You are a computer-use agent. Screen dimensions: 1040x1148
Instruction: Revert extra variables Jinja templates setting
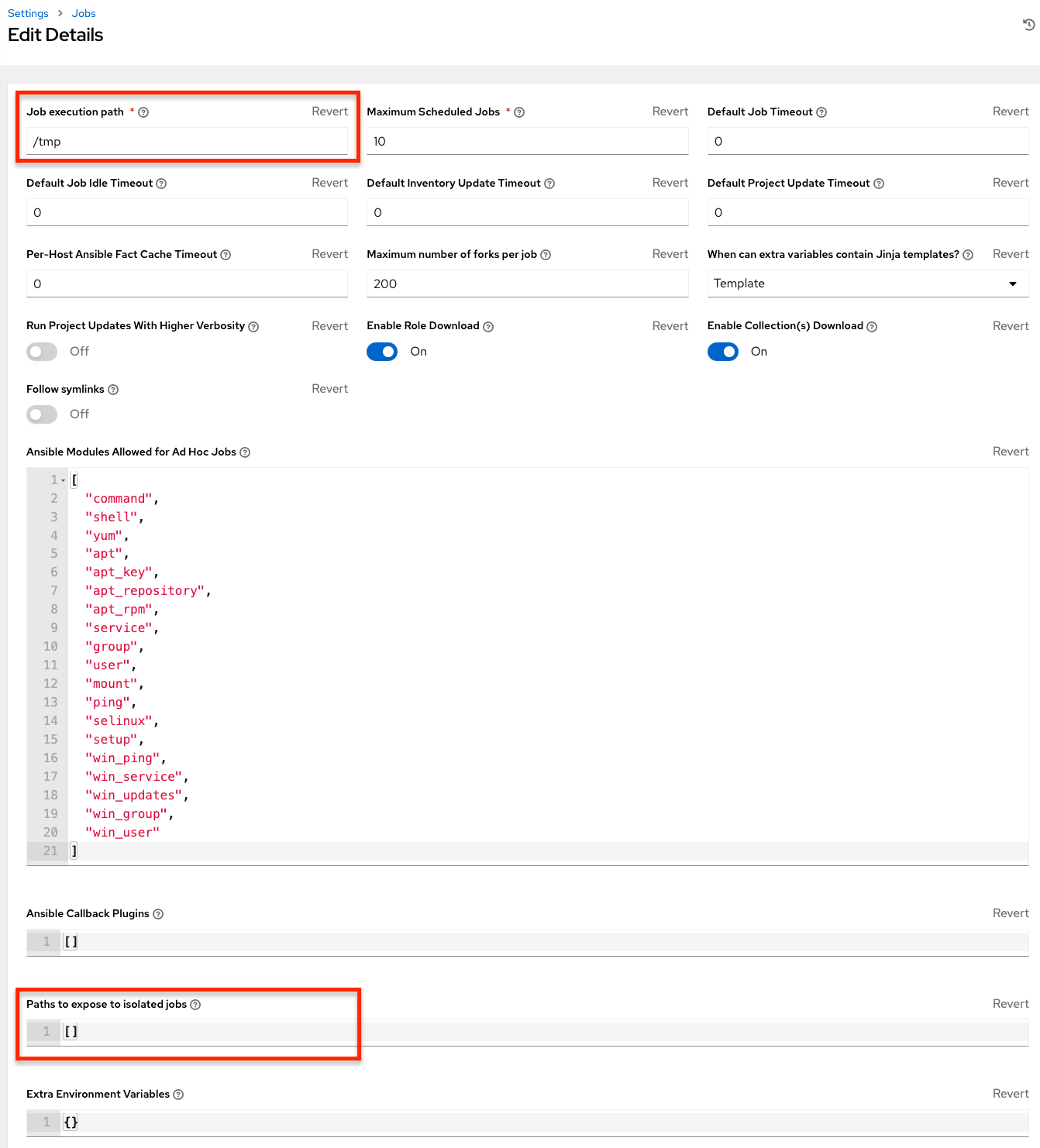pos(1011,254)
